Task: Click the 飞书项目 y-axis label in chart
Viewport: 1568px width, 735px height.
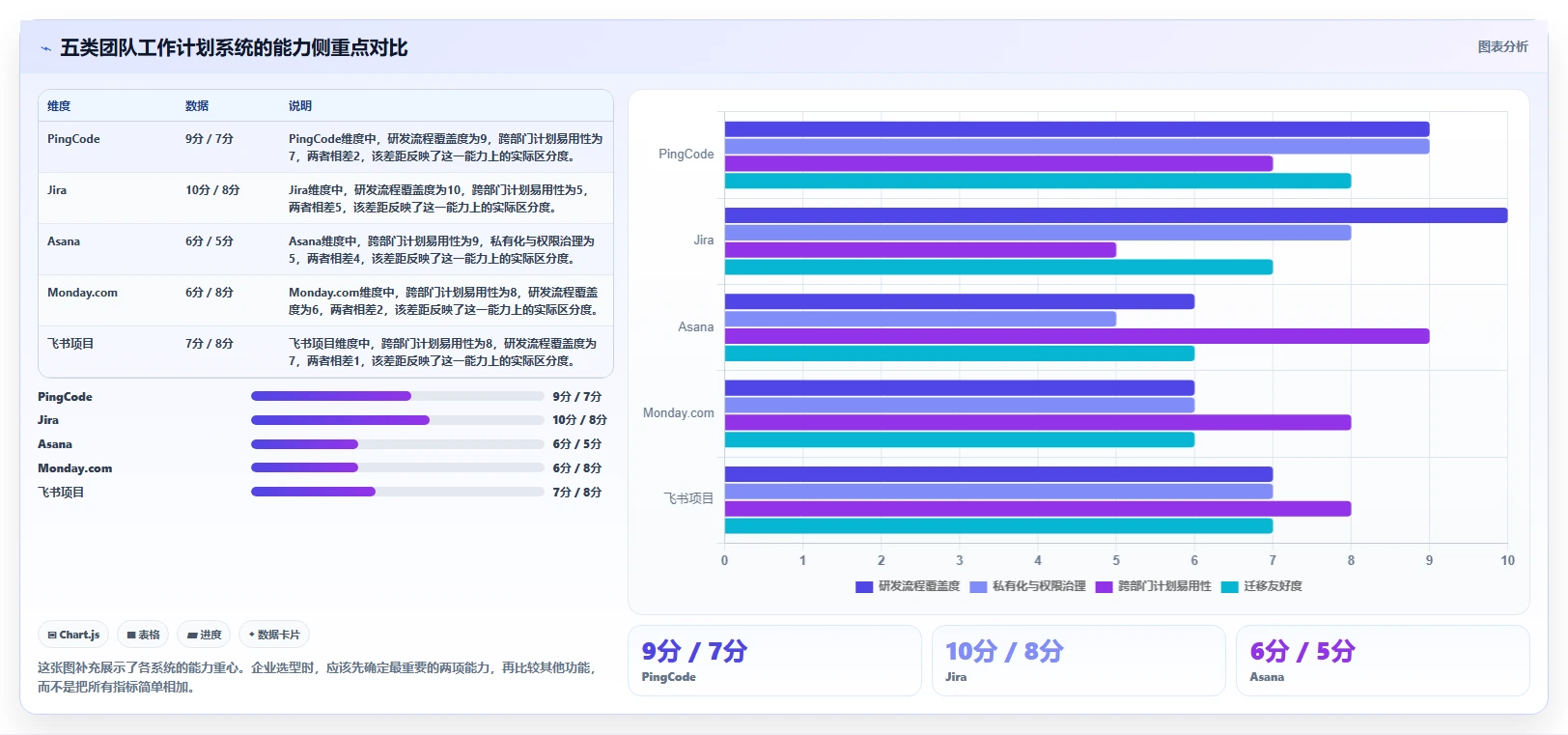Action: point(688,499)
